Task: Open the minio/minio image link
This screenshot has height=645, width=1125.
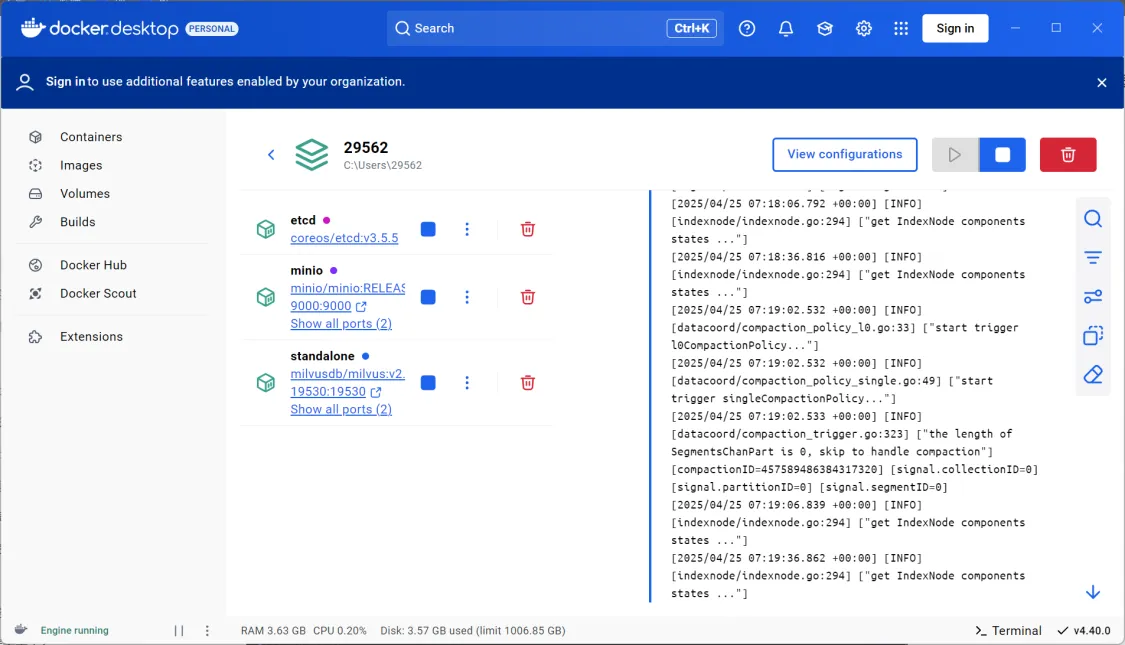Action: (347, 288)
